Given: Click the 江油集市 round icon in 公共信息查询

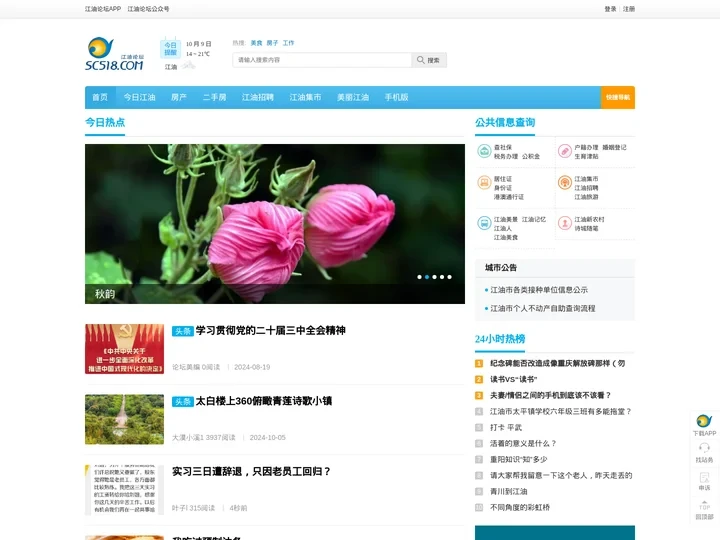Looking at the screenshot, I should (565, 183).
